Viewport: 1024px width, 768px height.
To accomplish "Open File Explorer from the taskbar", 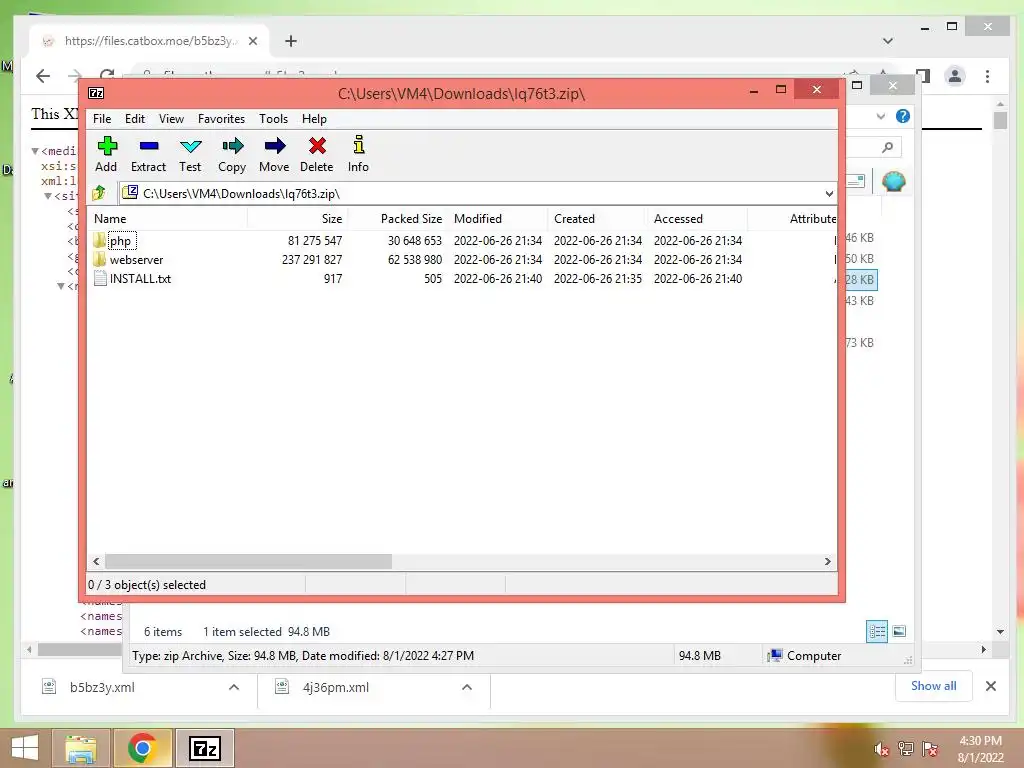I will coord(80,748).
